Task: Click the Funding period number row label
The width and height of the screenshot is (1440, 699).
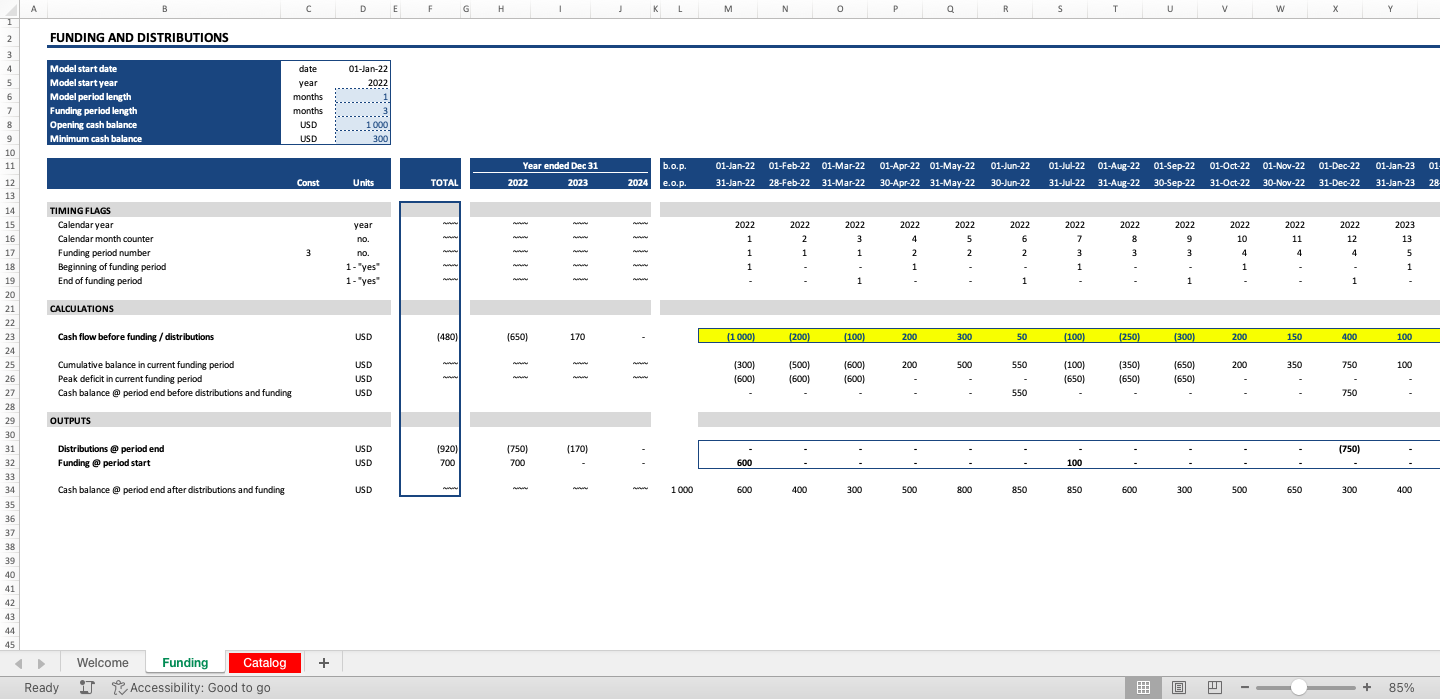Action: click(x=105, y=253)
